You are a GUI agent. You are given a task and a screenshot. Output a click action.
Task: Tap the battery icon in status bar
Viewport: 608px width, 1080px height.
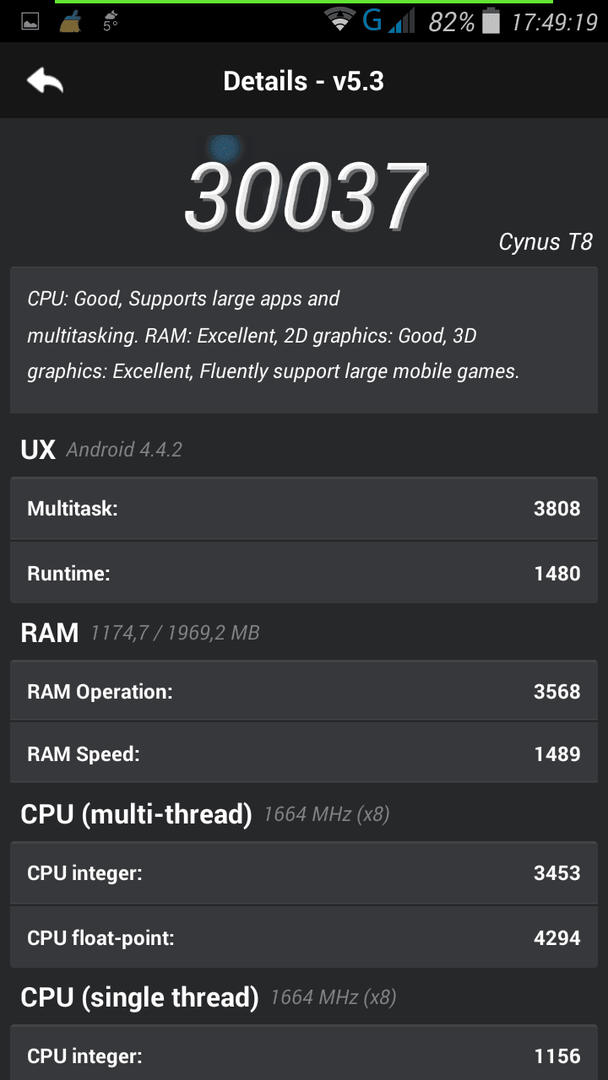tap(490, 21)
